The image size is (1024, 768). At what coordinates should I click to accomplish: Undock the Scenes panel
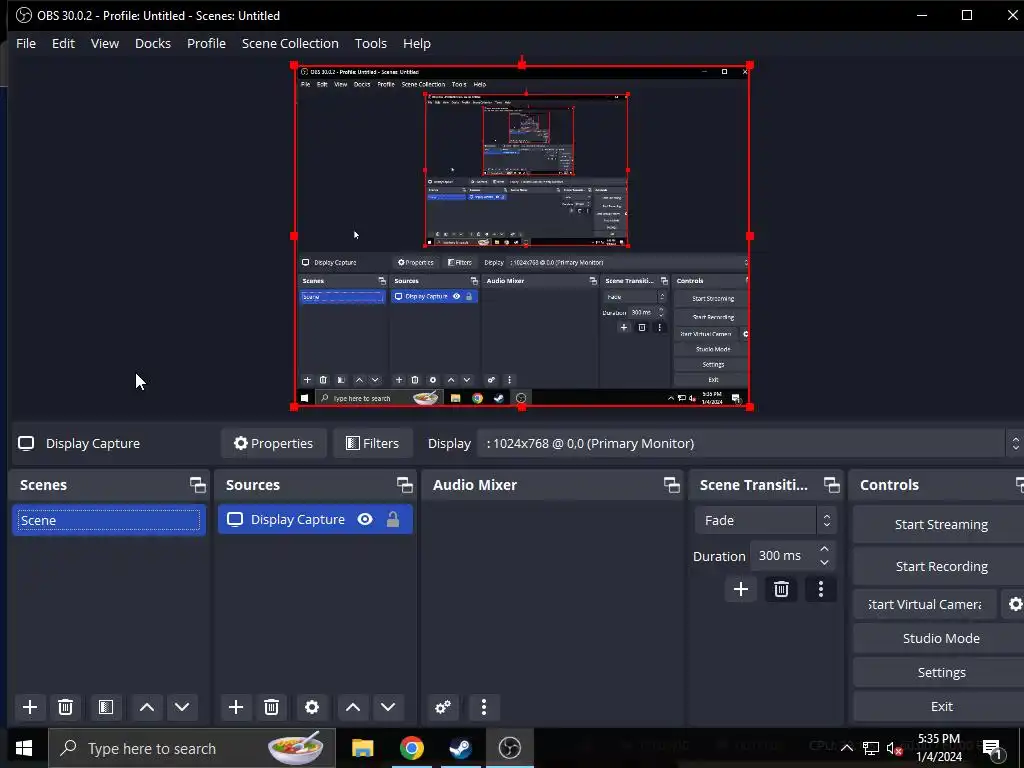197,485
